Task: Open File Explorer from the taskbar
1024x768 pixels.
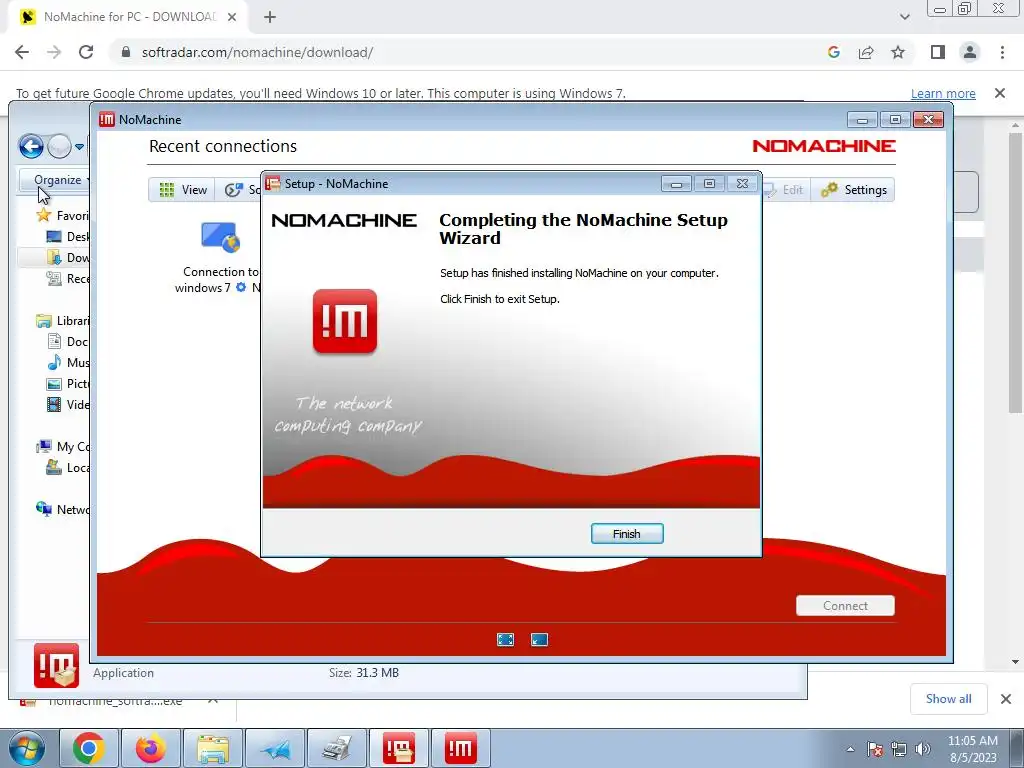Action: pyautogui.click(x=213, y=748)
